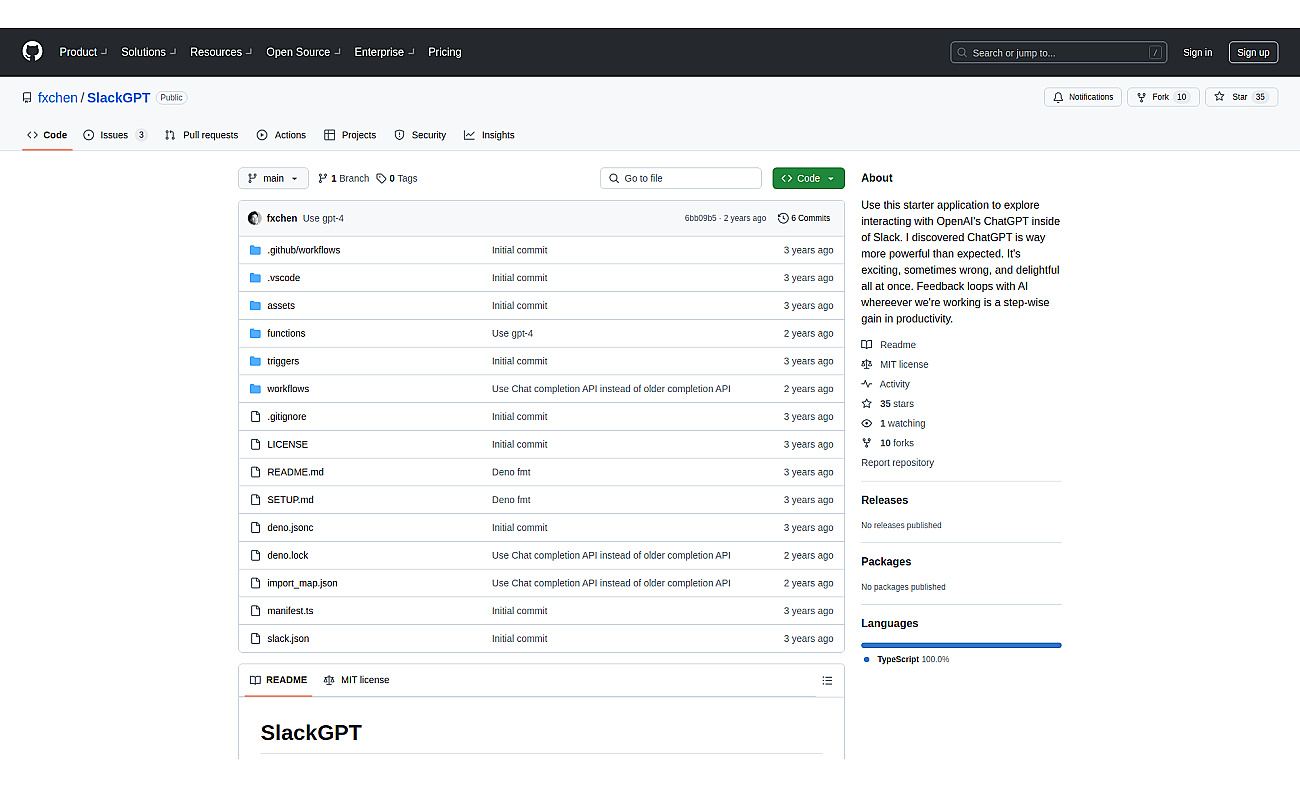Open the Deno fmt commit for README.md

(x=511, y=472)
